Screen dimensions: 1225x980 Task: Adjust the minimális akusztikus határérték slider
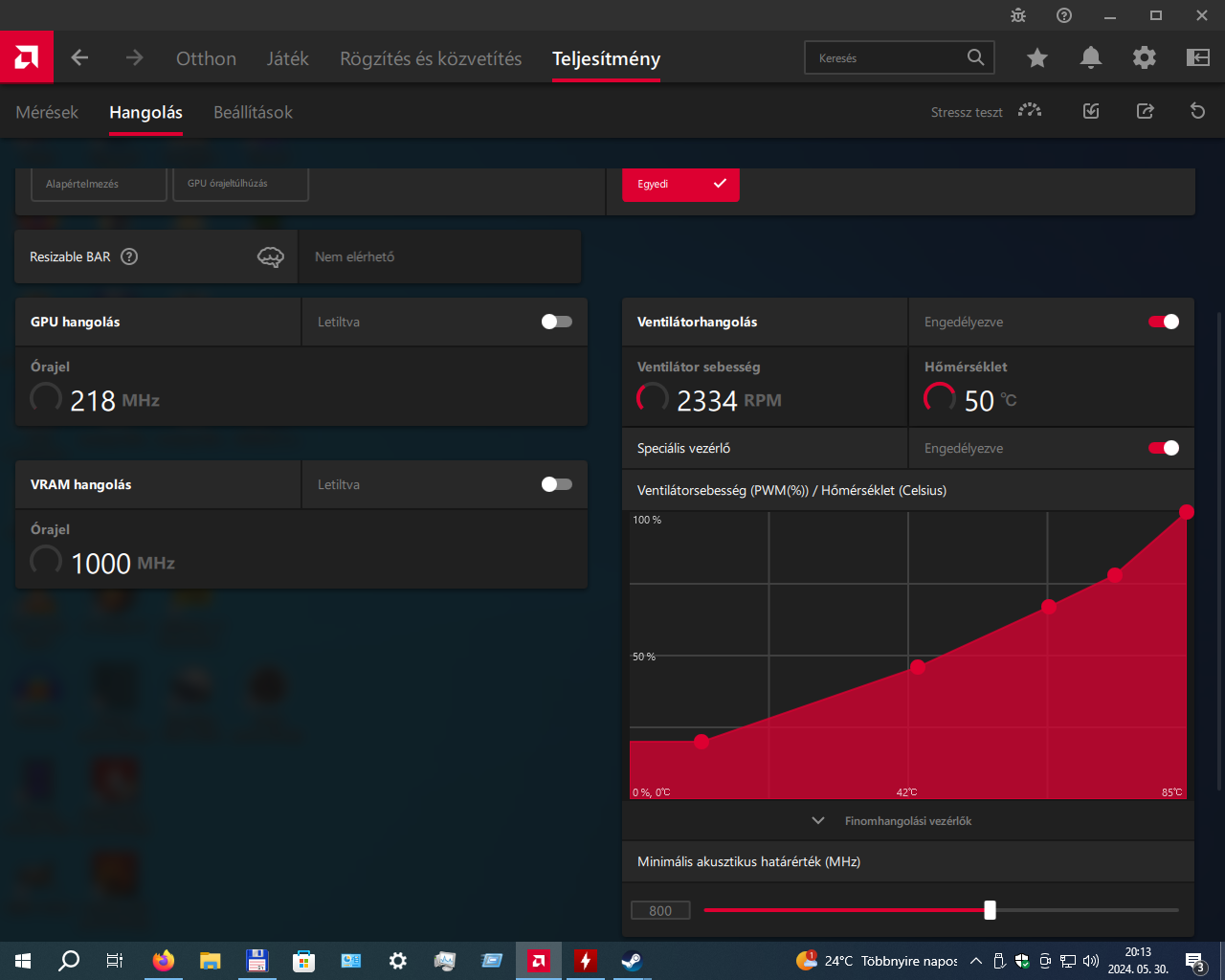991,910
